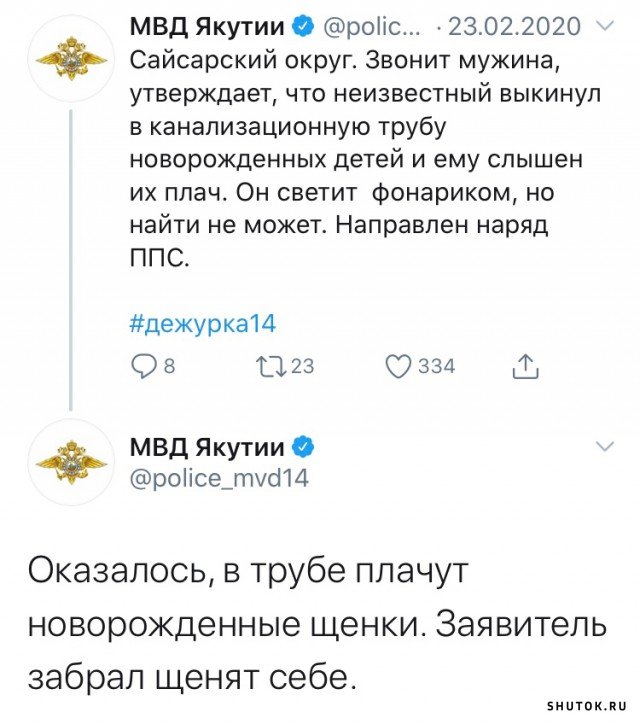Open the #дежурка14 hashtag link
The height and width of the screenshot is (724, 640).
point(203,324)
